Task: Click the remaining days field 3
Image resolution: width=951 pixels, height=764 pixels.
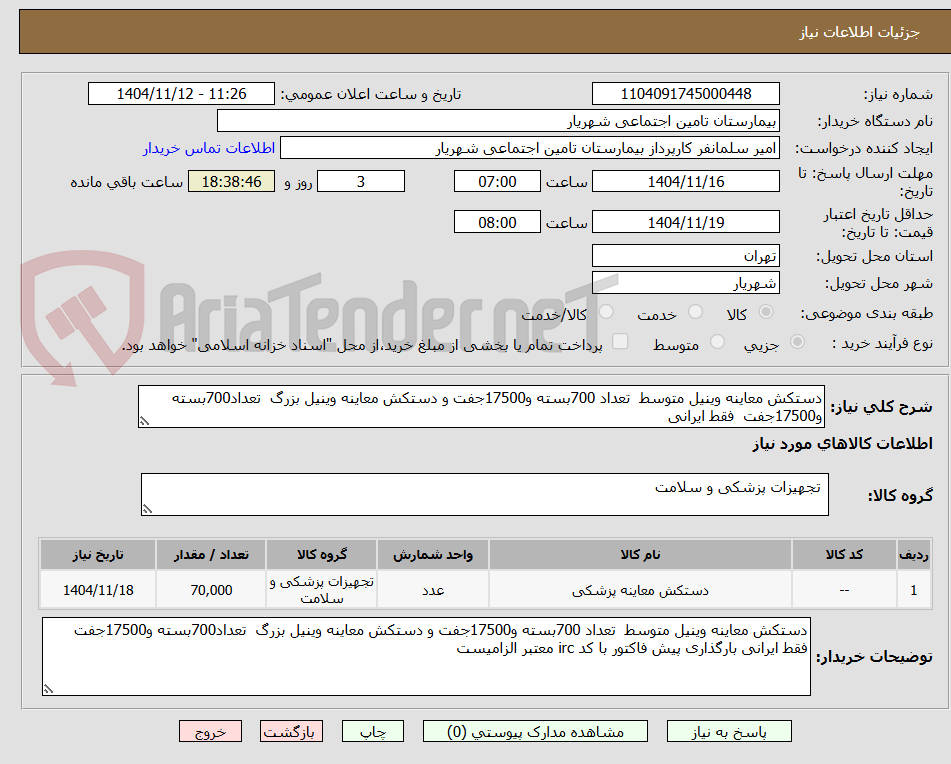Action: point(361,181)
